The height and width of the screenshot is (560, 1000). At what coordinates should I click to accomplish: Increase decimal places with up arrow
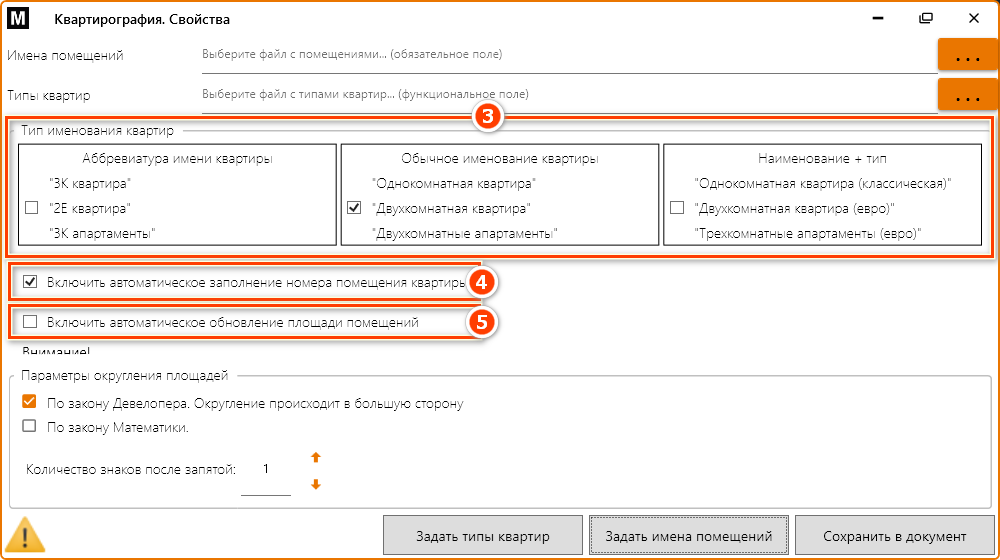[x=316, y=457]
